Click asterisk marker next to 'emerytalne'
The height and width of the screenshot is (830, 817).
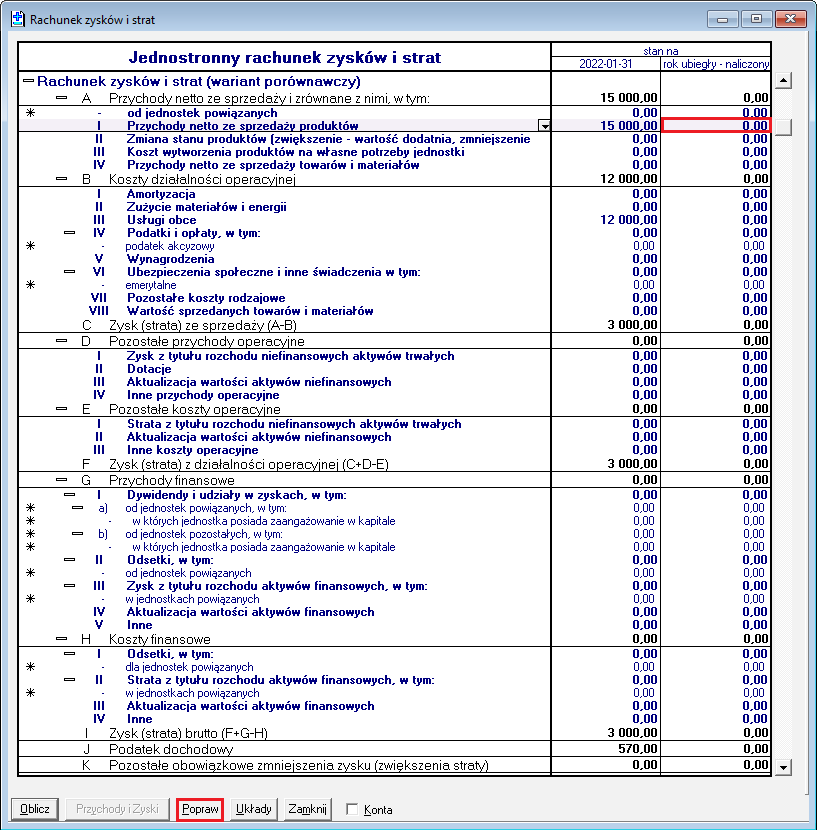[x=31, y=285]
